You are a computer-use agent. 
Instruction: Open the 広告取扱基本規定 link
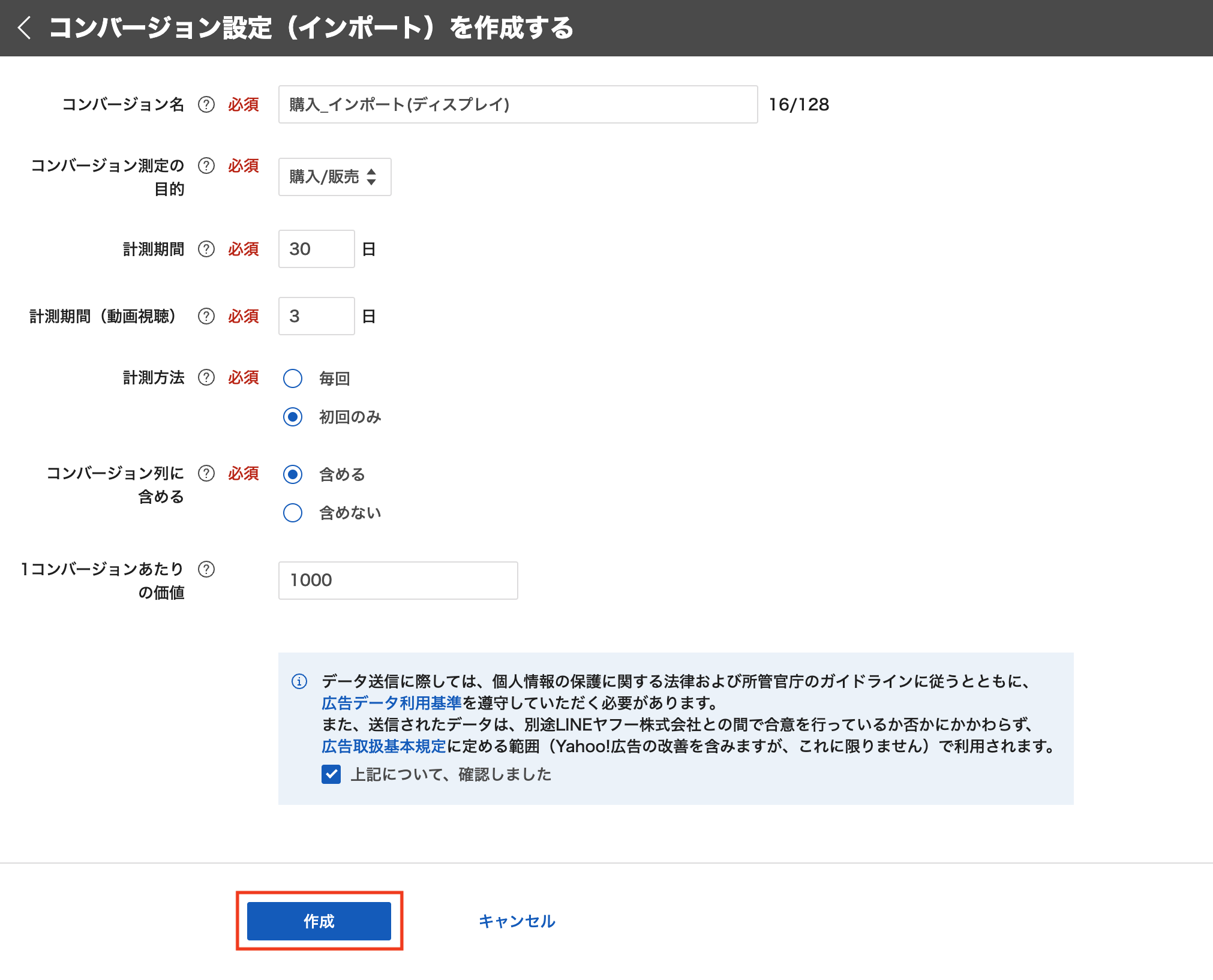tap(384, 746)
